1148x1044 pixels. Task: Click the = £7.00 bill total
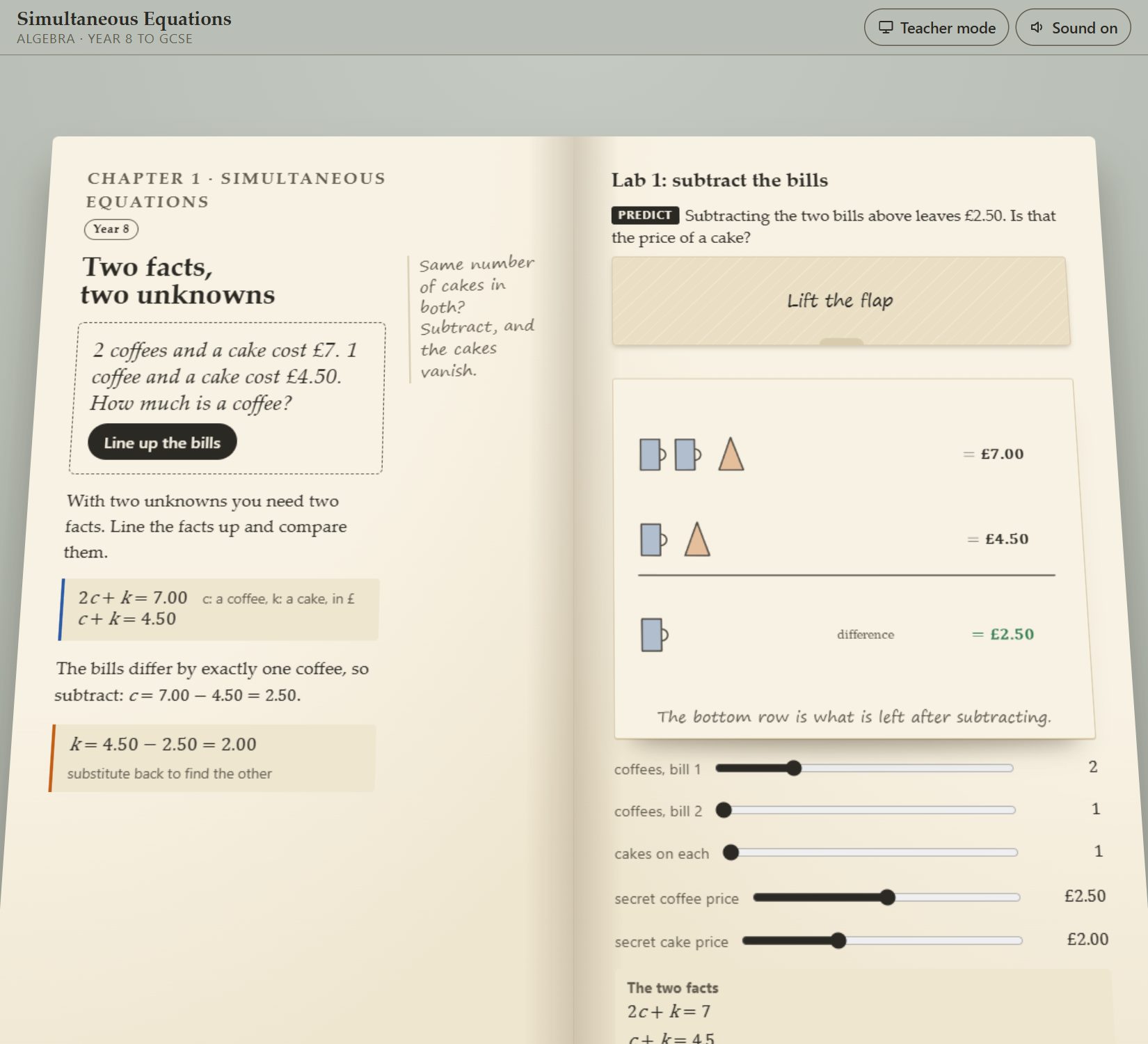pos(994,454)
